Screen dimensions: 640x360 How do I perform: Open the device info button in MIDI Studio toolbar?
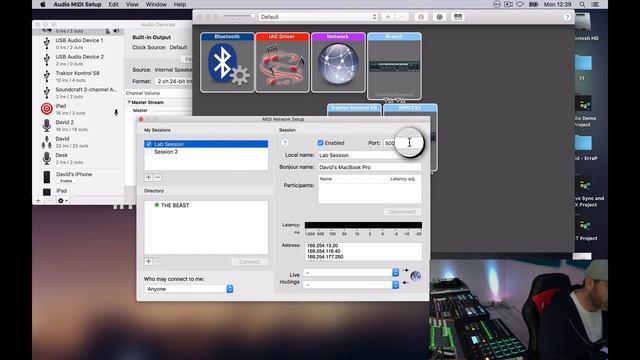[x=421, y=17]
